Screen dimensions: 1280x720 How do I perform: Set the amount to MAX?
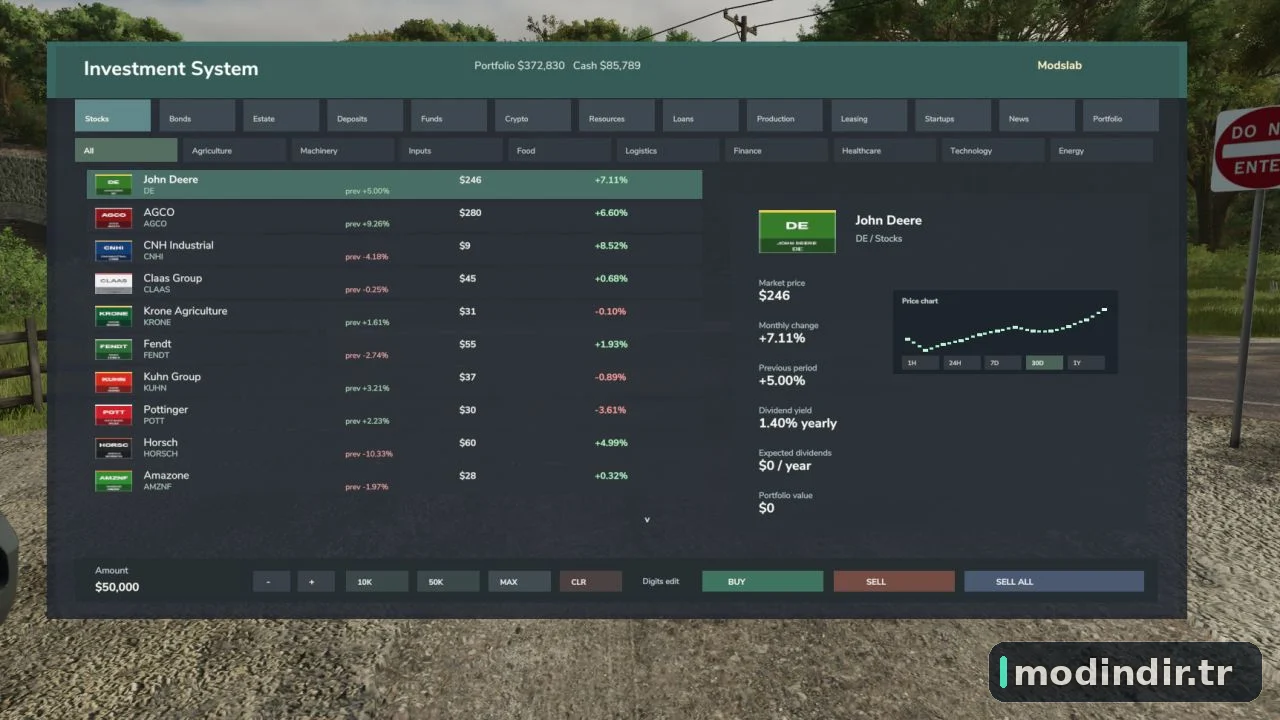coord(519,582)
